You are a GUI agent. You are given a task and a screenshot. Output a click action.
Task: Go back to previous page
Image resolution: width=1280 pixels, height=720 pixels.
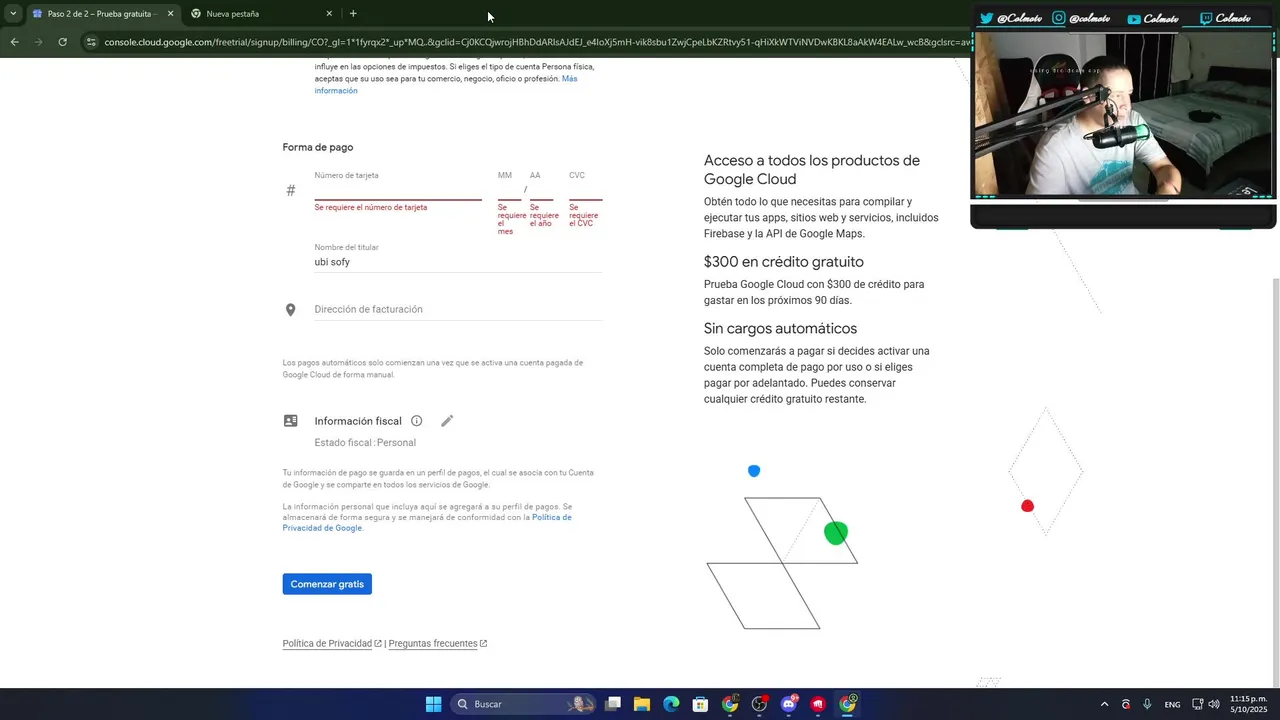tap(14, 42)
